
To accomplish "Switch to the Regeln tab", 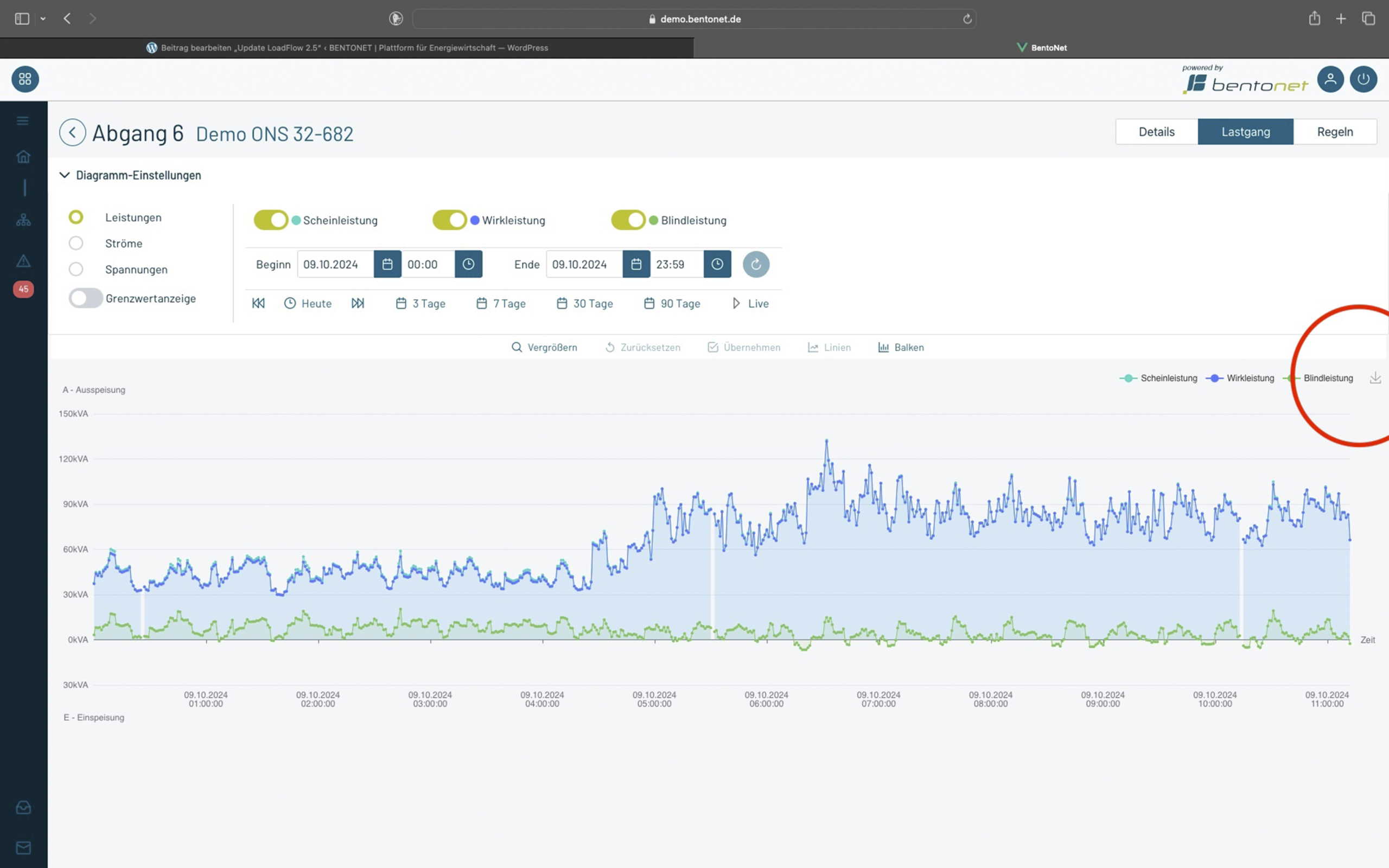I will click(x=1335, y=131).
